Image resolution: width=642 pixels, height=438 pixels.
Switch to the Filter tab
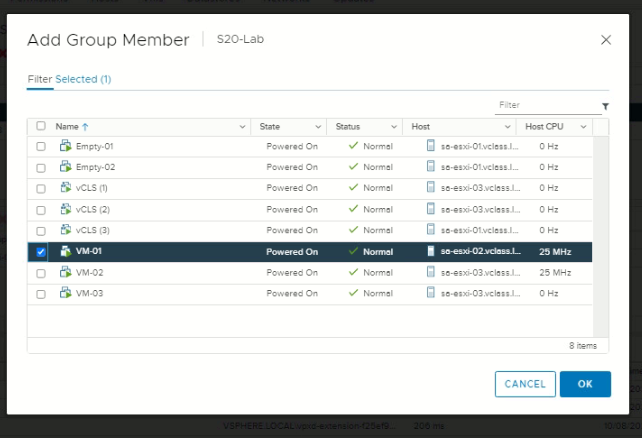tap(40, 79)
